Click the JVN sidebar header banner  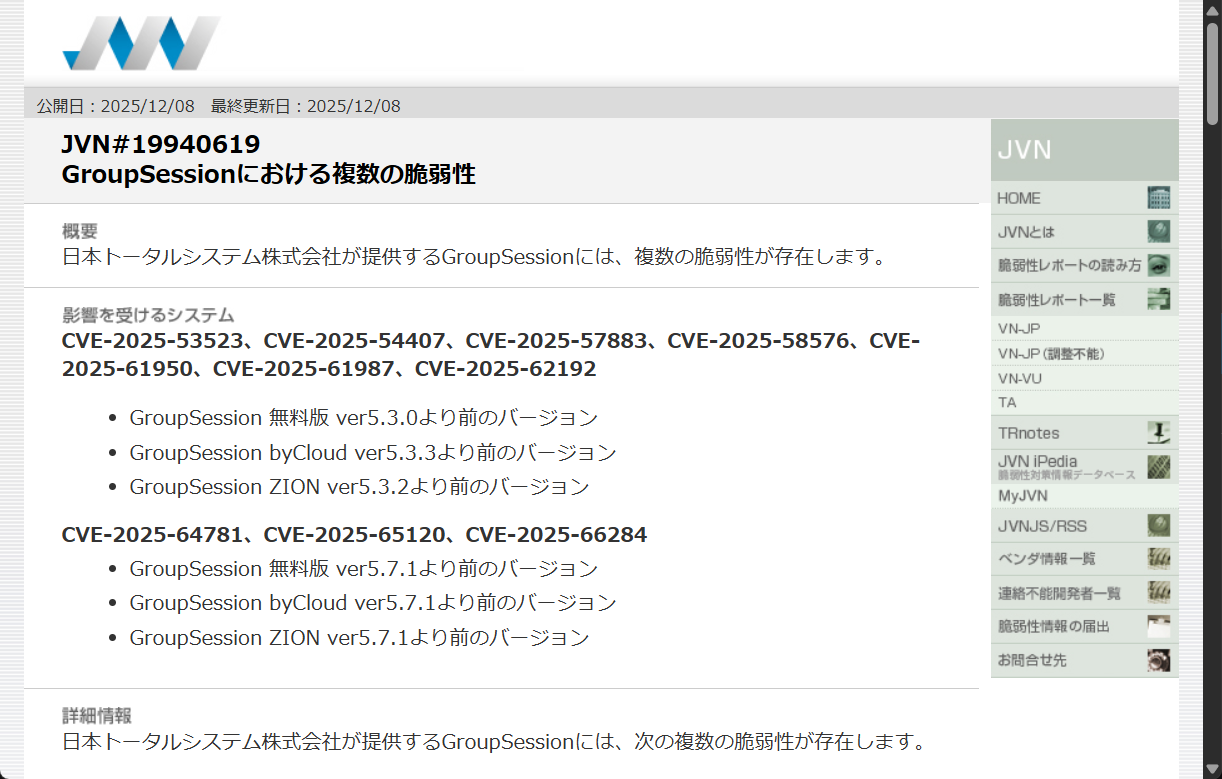pyautogui.click(x=1084, y=150)
